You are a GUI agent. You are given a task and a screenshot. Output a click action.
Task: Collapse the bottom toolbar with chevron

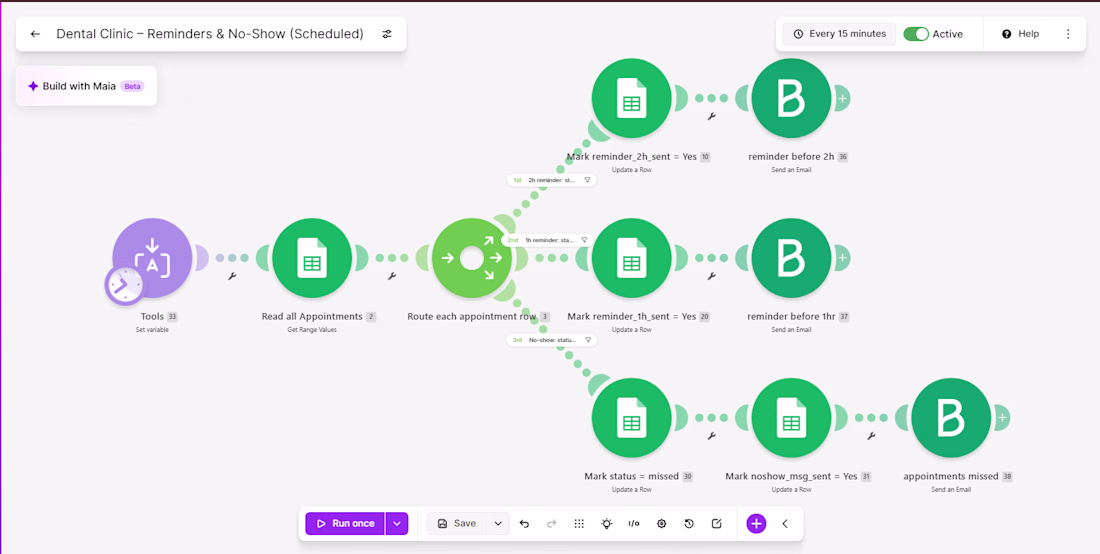[x=785, y=523]
